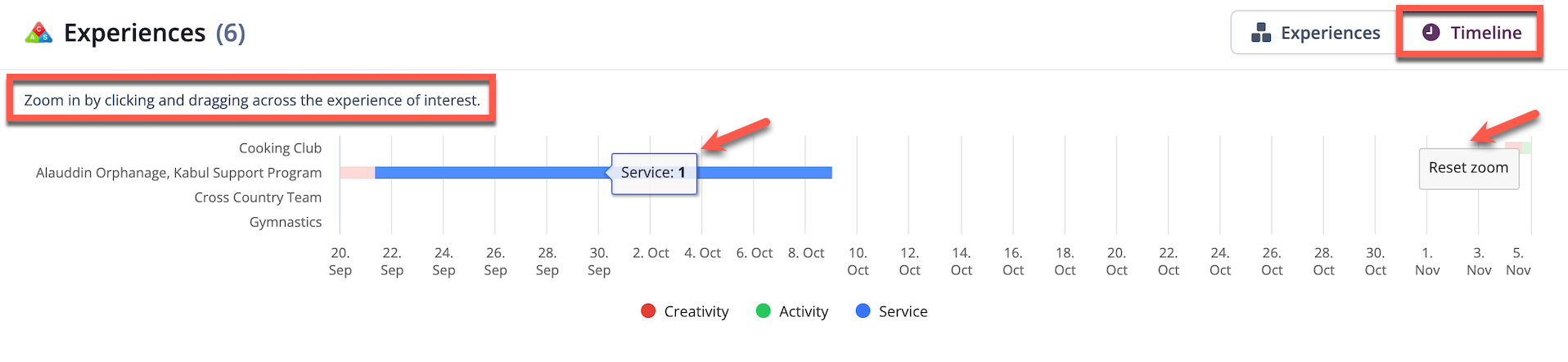This screenshot has width=1568, height=362.
Task: Open the Timeline tab
Action: (1471, 33)
